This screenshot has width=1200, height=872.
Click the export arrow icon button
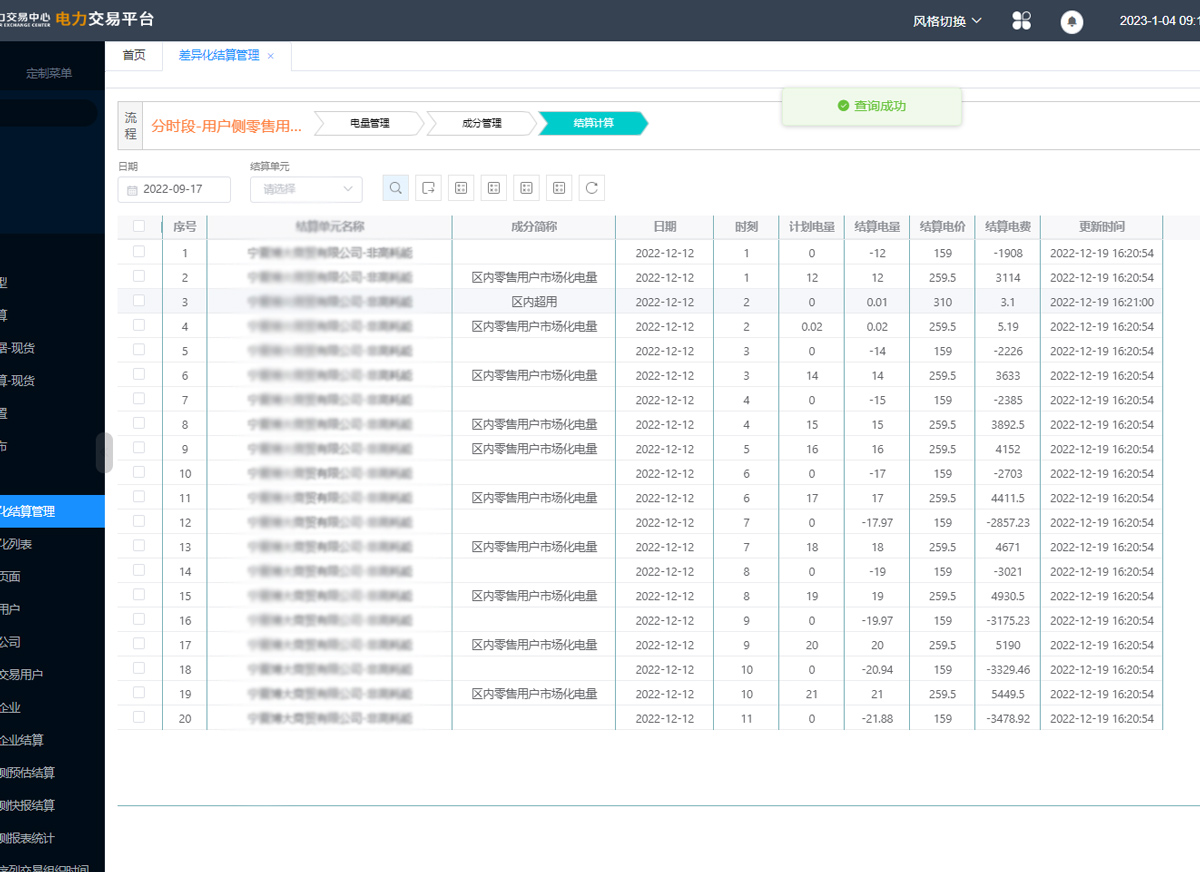428,187
